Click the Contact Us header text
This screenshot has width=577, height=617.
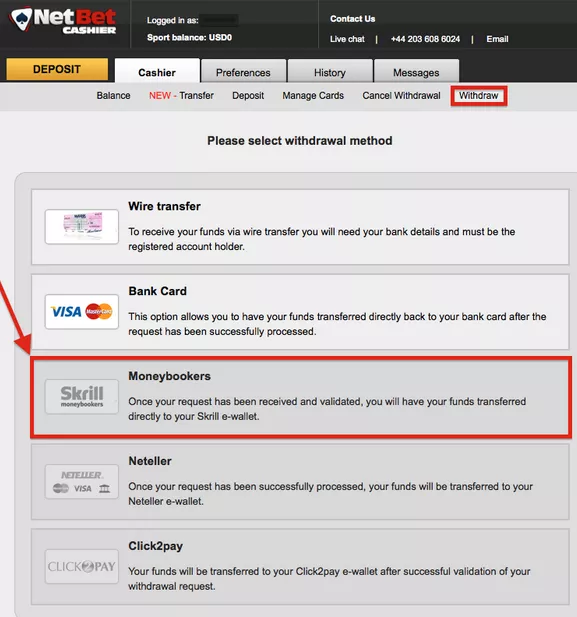[353, 19]
